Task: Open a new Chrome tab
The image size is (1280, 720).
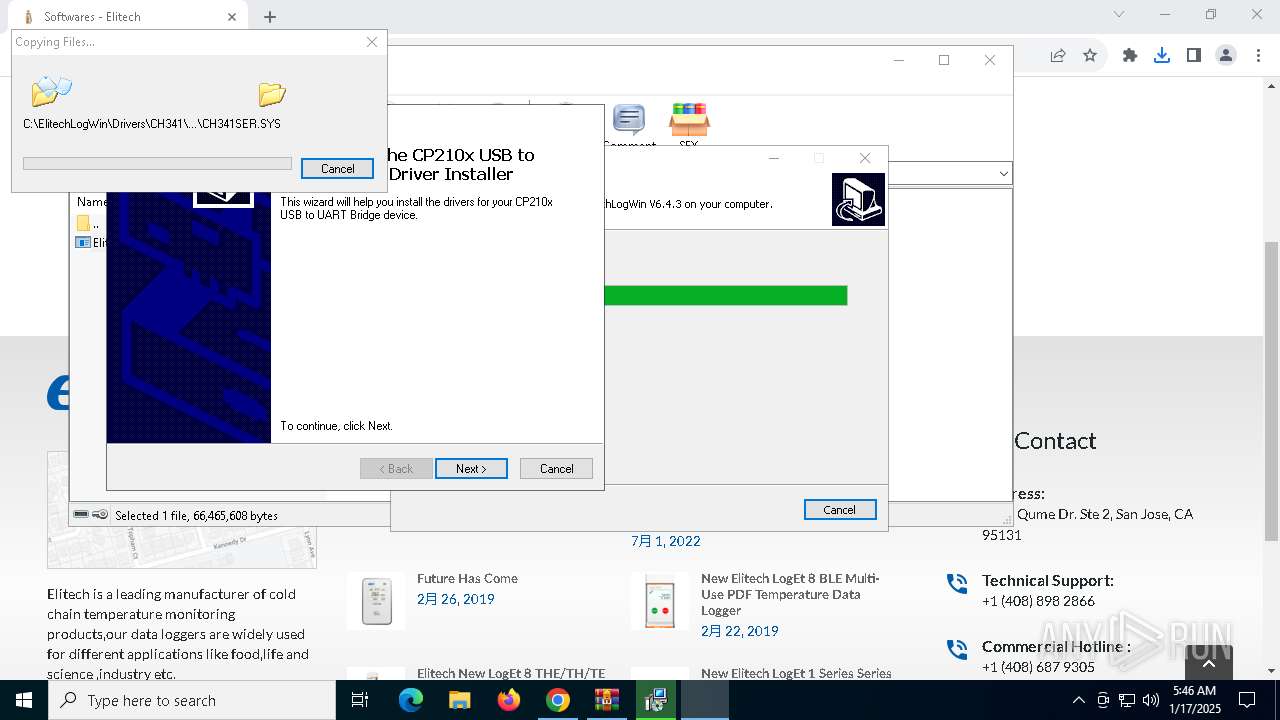Action: click(x=270, y=17)
